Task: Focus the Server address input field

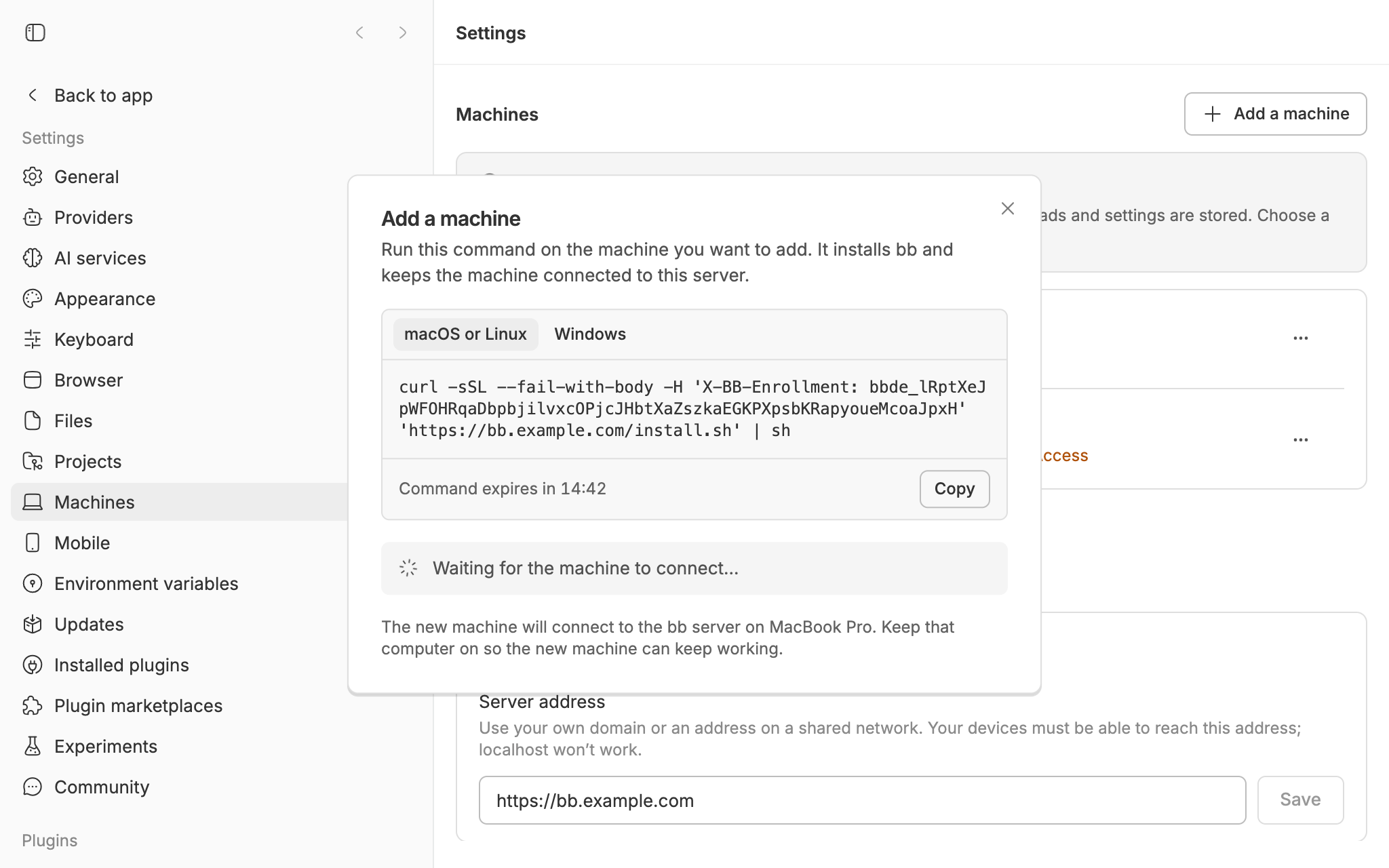Action: pos(862,800)
